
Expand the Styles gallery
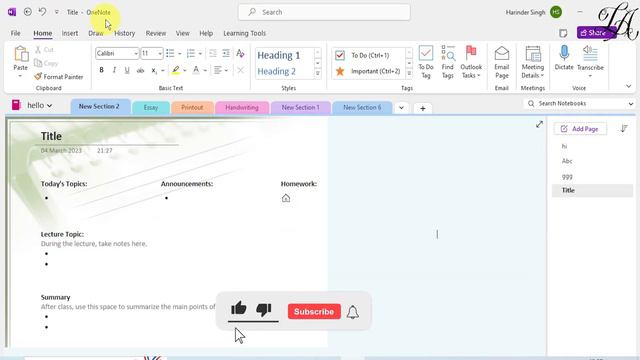(x=318, y=73)
